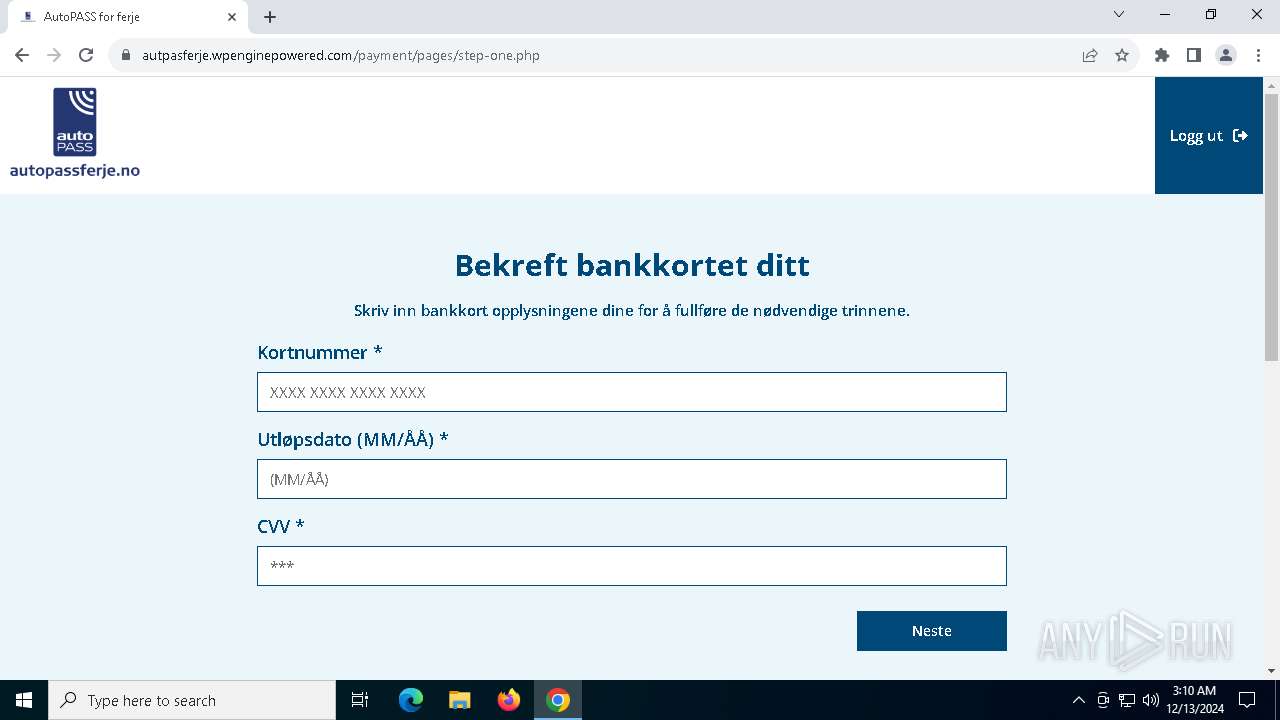Open Task View in the taskbar
Screen dimensions: 1280x720
point(360,700)
